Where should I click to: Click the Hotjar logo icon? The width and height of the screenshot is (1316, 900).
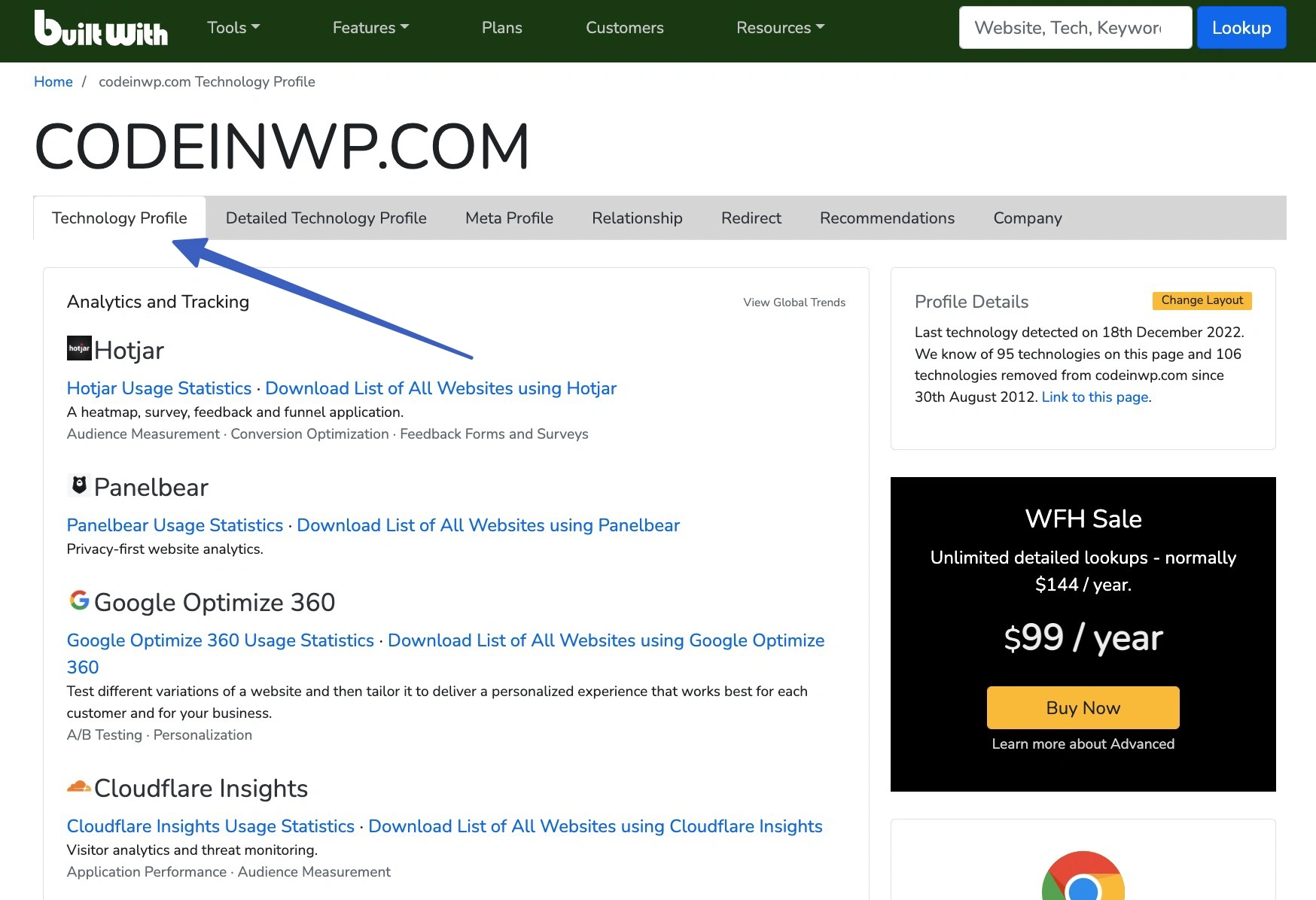(79, 348)
